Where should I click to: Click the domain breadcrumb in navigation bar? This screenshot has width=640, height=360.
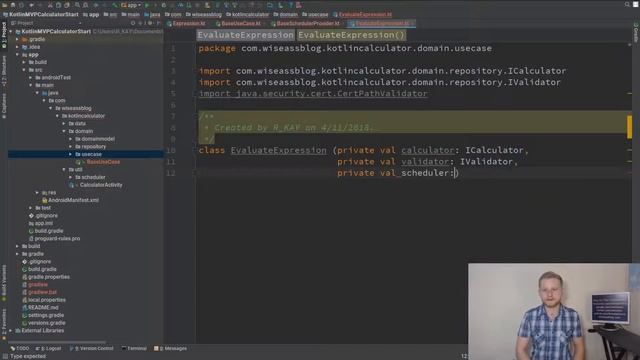point(286,14)
